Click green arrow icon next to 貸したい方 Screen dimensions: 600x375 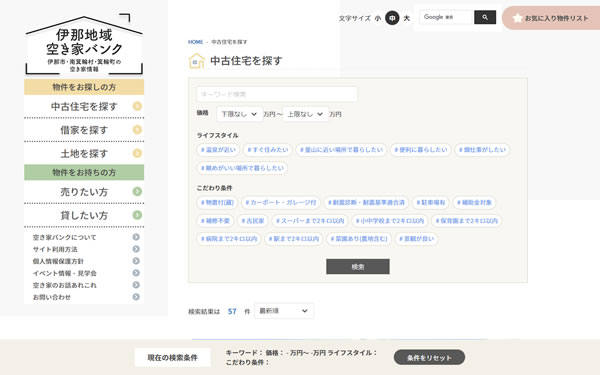(137, 215)
